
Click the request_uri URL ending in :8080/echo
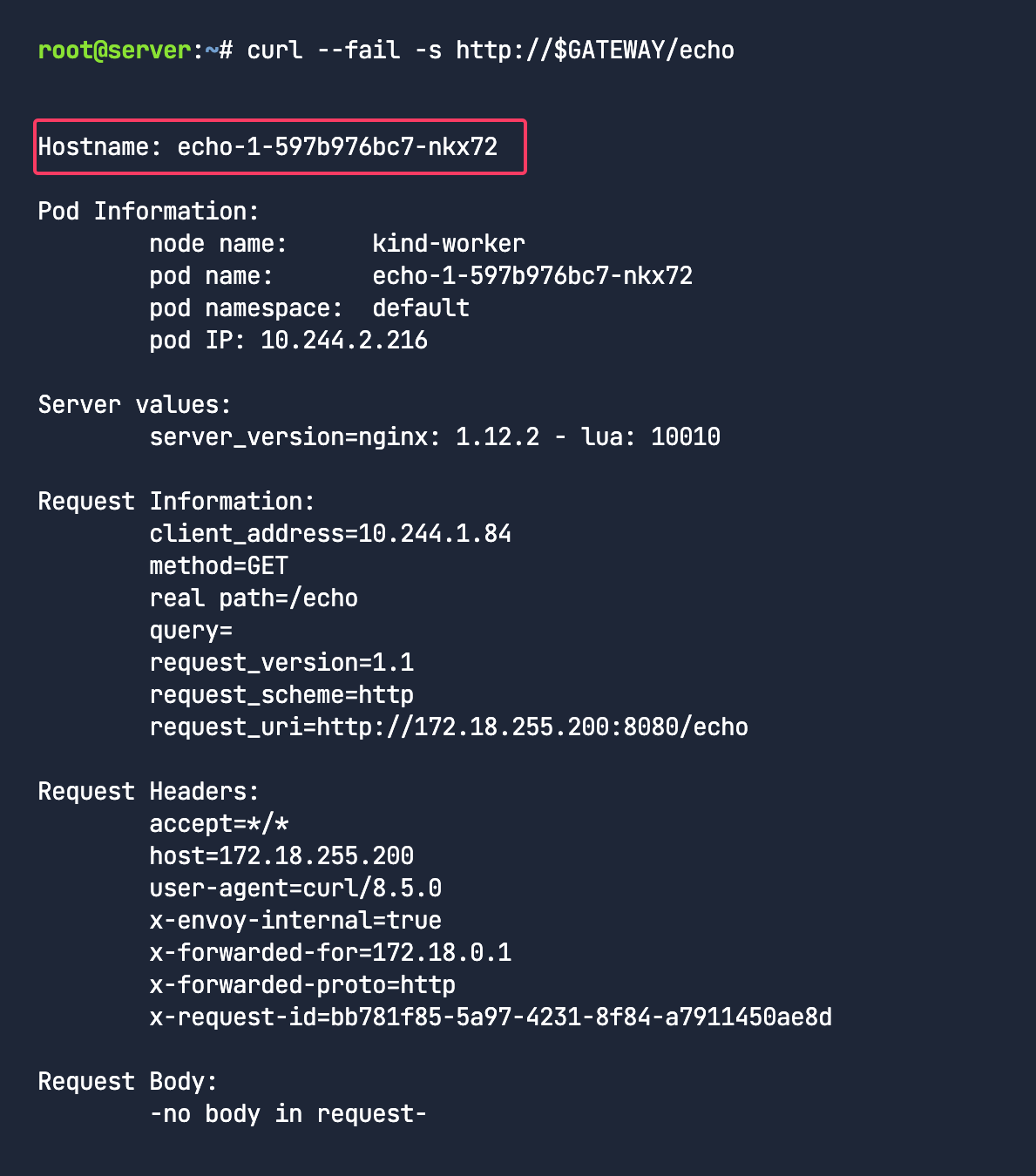click(x=532, y=727)
